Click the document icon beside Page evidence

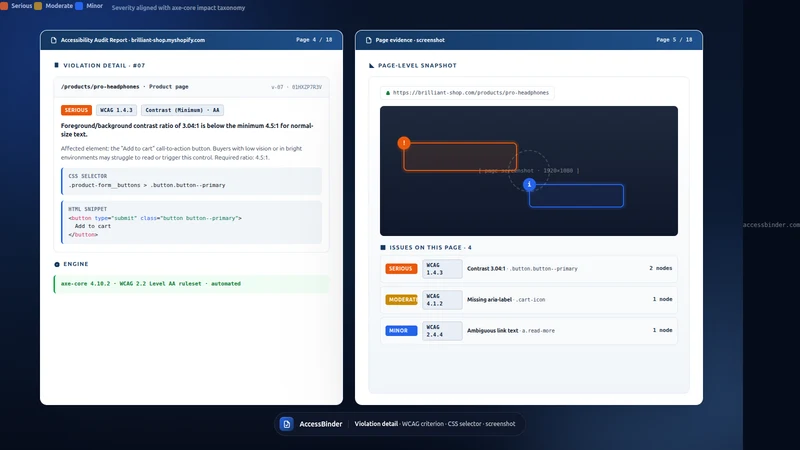tap(368, 40)
